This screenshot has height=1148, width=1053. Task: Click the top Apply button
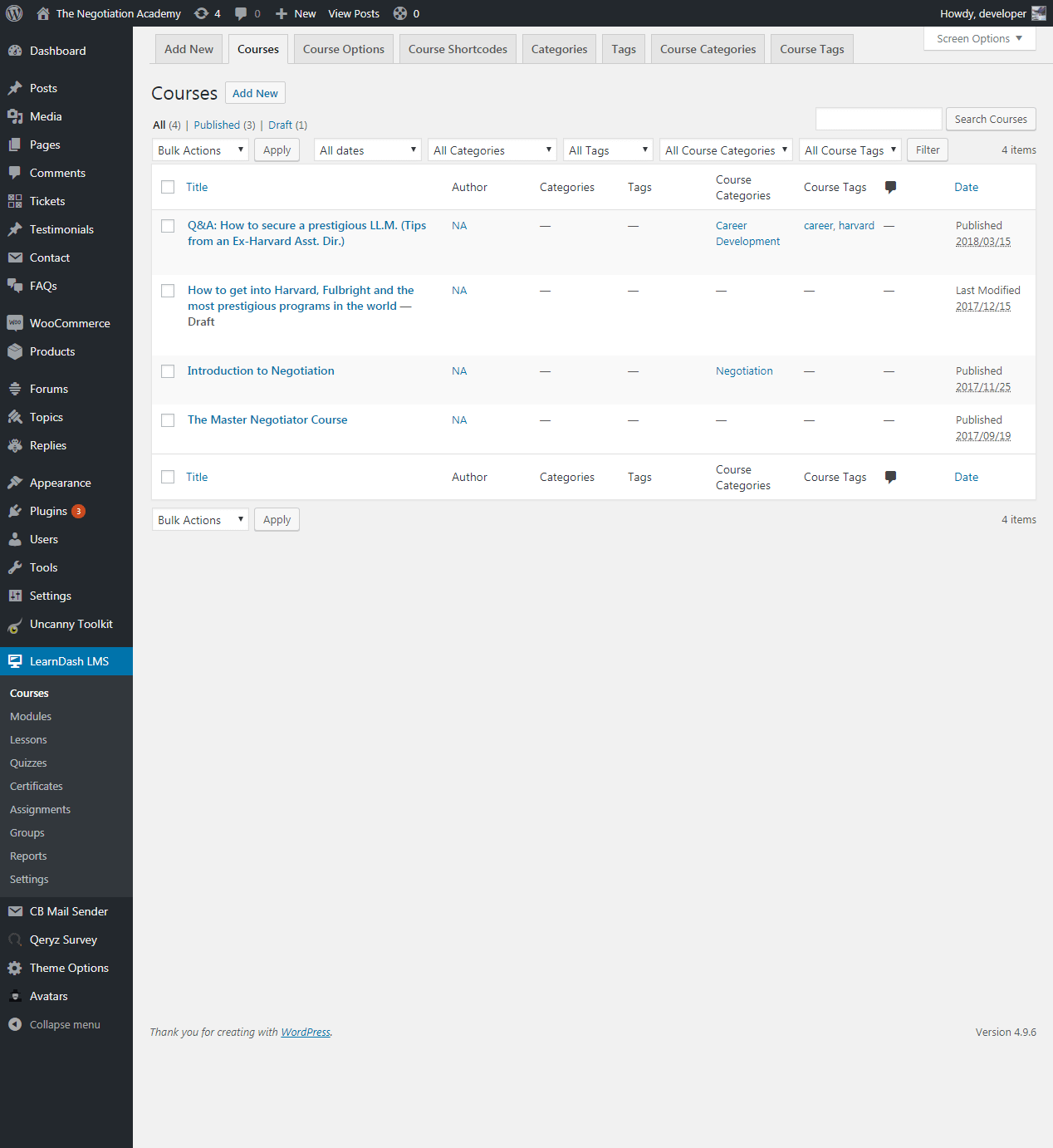(x=277, y=150)
